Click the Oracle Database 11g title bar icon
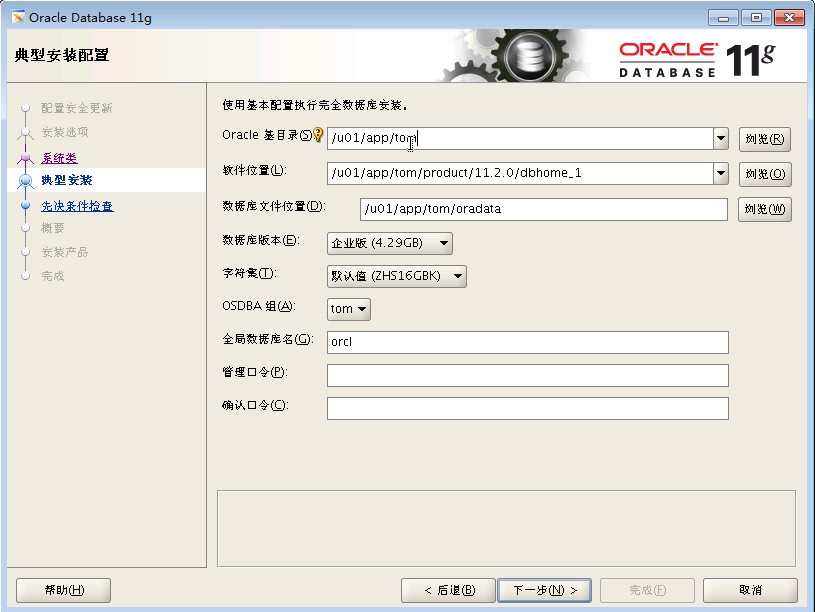The height and width of the screenshot is (612, 815). 18,17
